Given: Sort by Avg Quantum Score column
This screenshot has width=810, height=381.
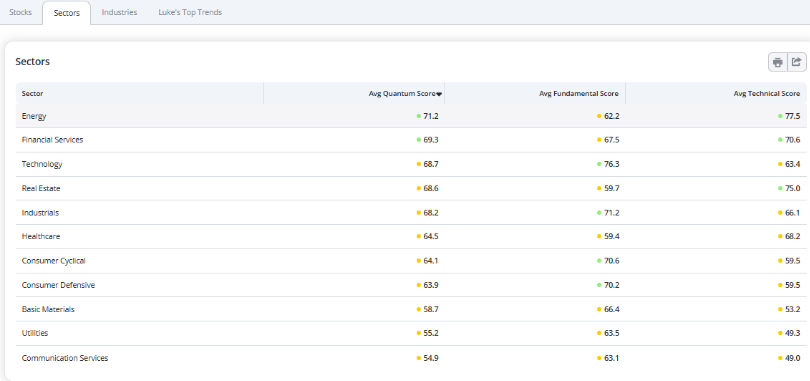Looking at the screenshot, I should tap(406, 93).
